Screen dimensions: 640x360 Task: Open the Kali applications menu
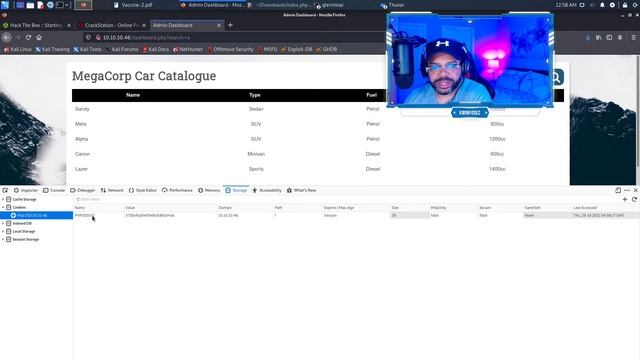point(5,5)
